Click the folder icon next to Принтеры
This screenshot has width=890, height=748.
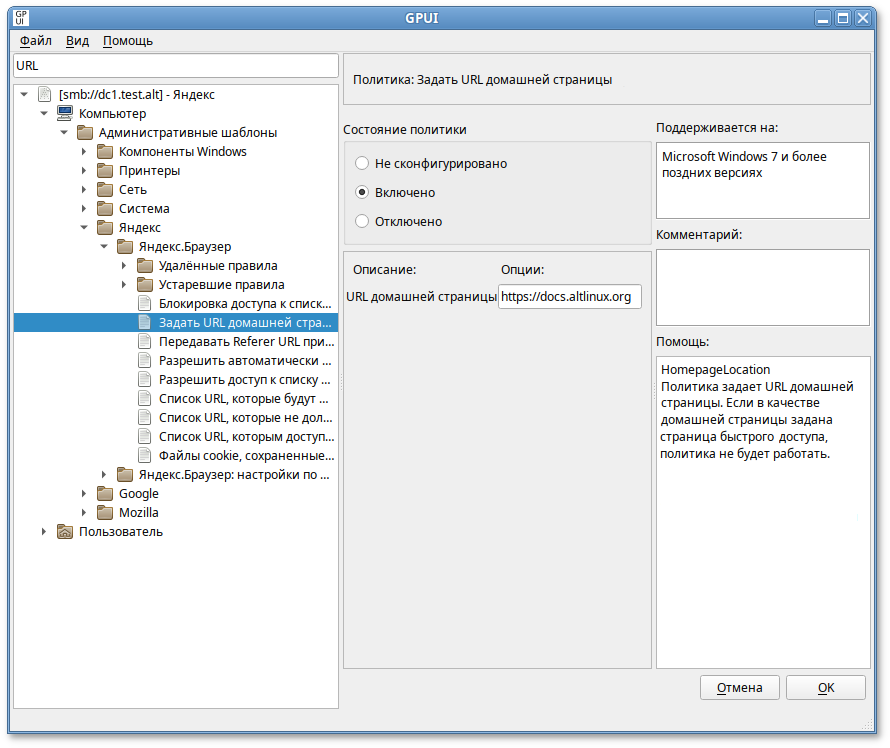(x=105, y=171)
